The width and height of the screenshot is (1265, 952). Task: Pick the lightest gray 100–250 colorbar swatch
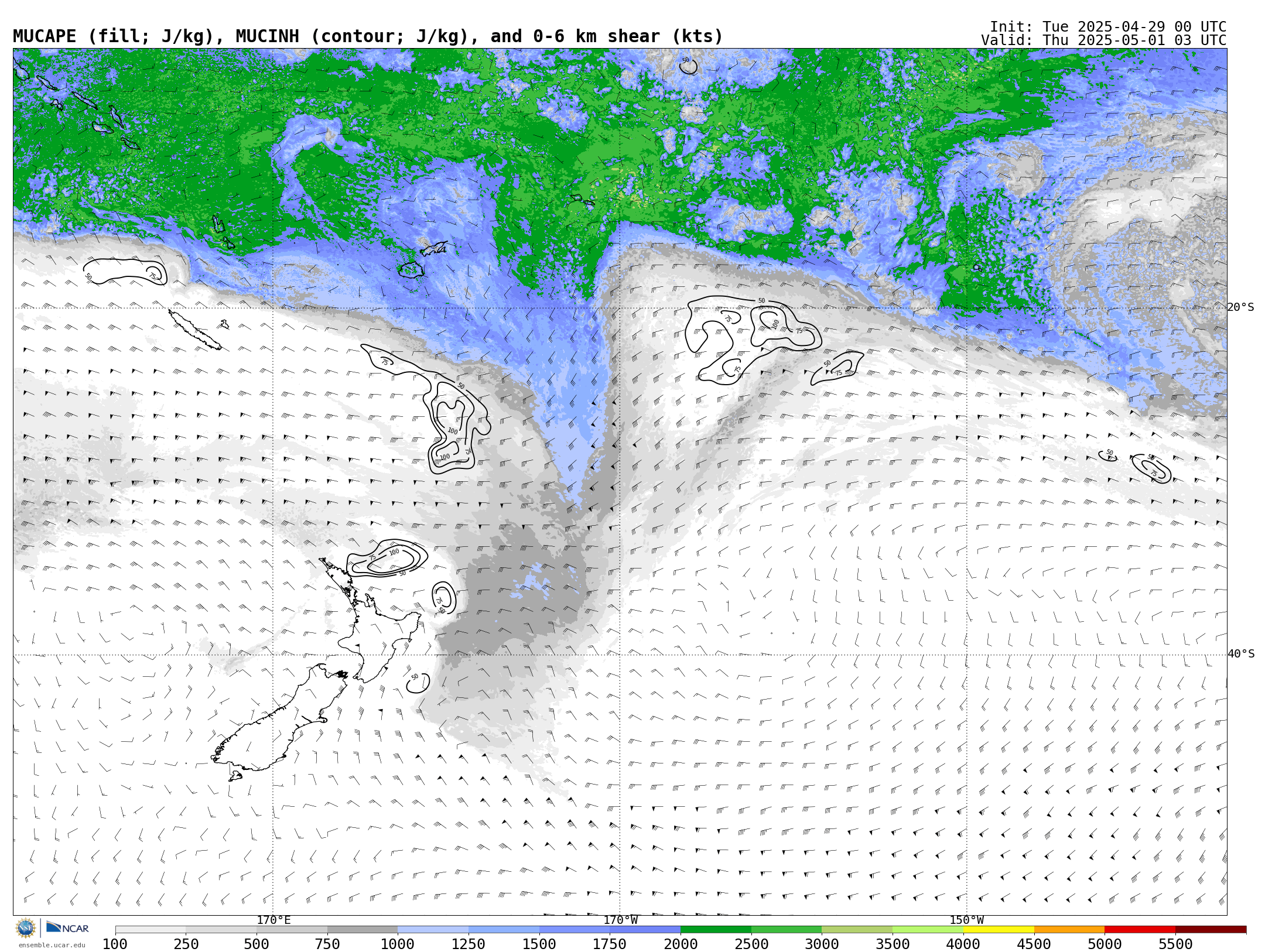coord(151,930)
